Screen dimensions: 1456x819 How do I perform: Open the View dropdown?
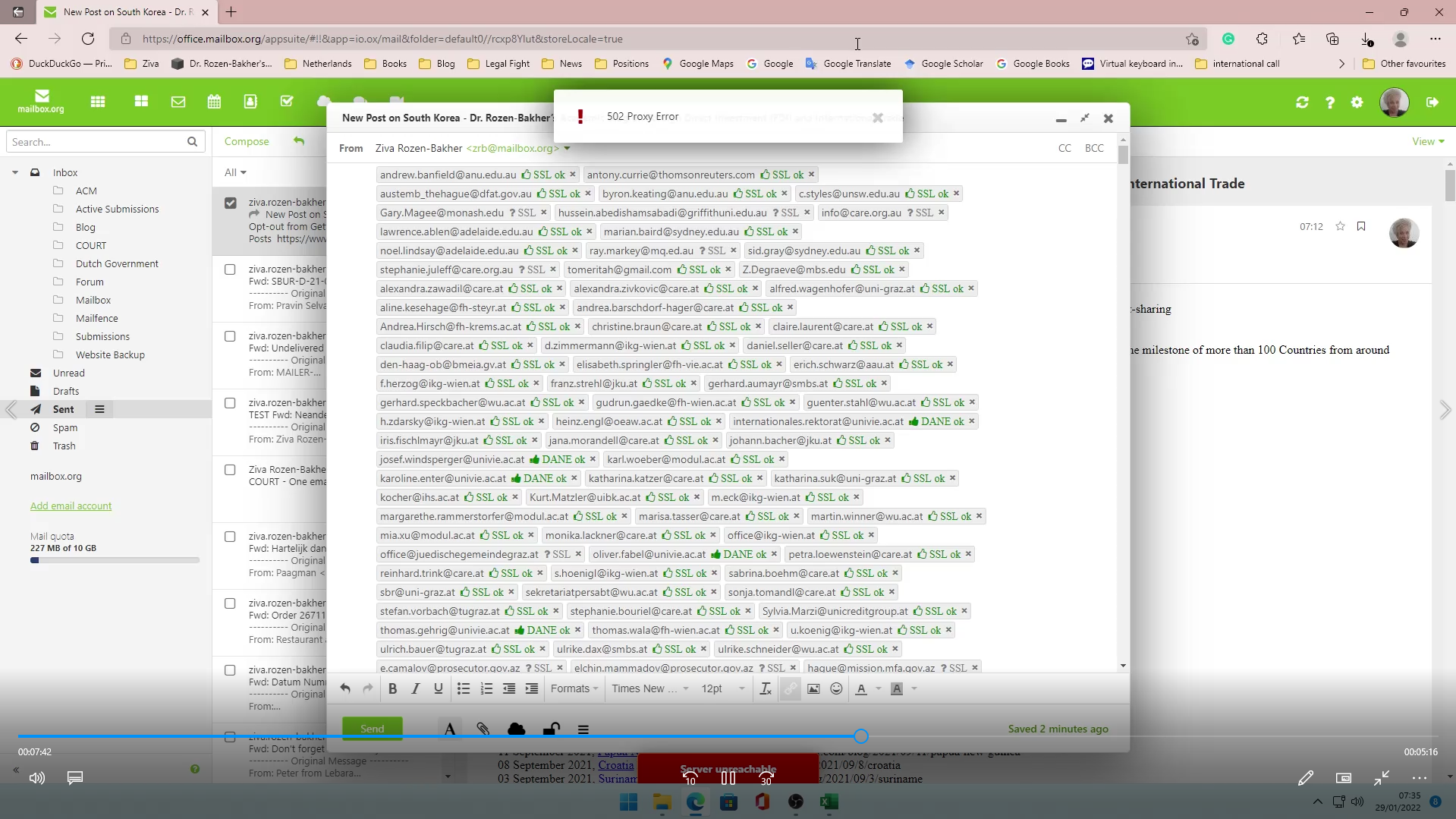(x=1428, y=141)
